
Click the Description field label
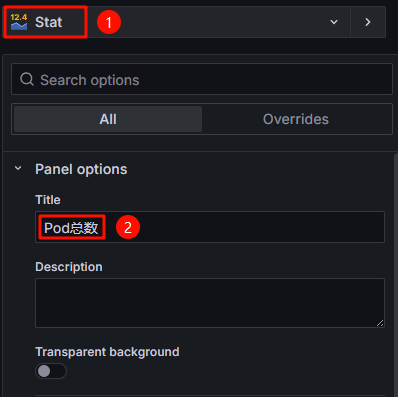[69, 267]
